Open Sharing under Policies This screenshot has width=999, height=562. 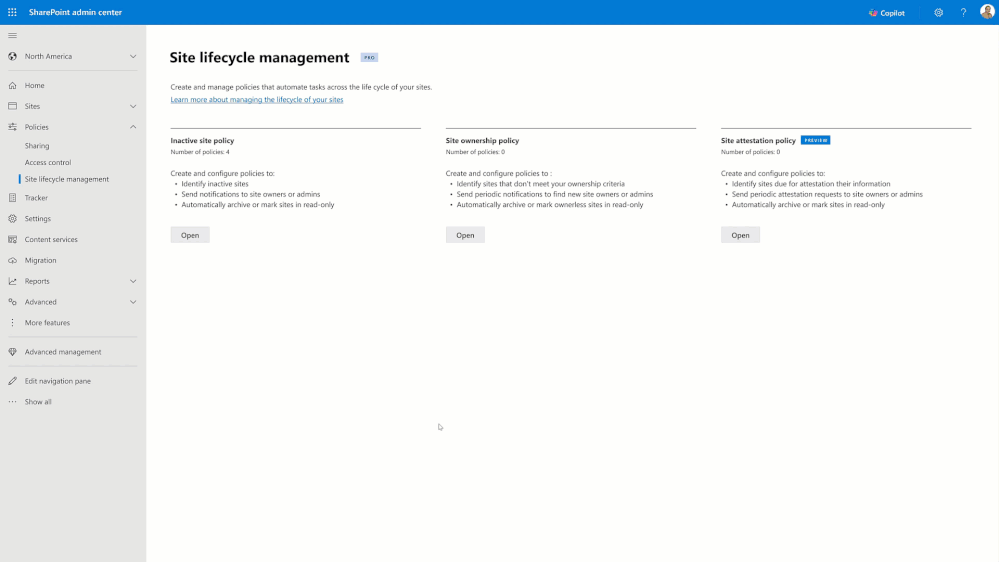click(x=37, y=146)
